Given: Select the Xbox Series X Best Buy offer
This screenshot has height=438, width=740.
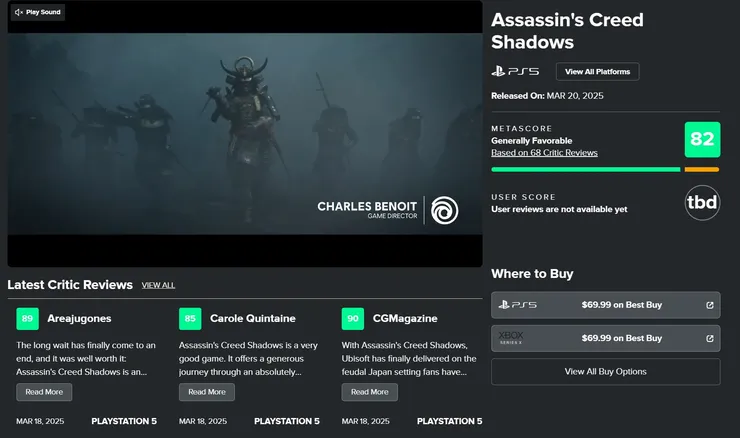Looking at the screenshot, I should (x=605, y=338).
